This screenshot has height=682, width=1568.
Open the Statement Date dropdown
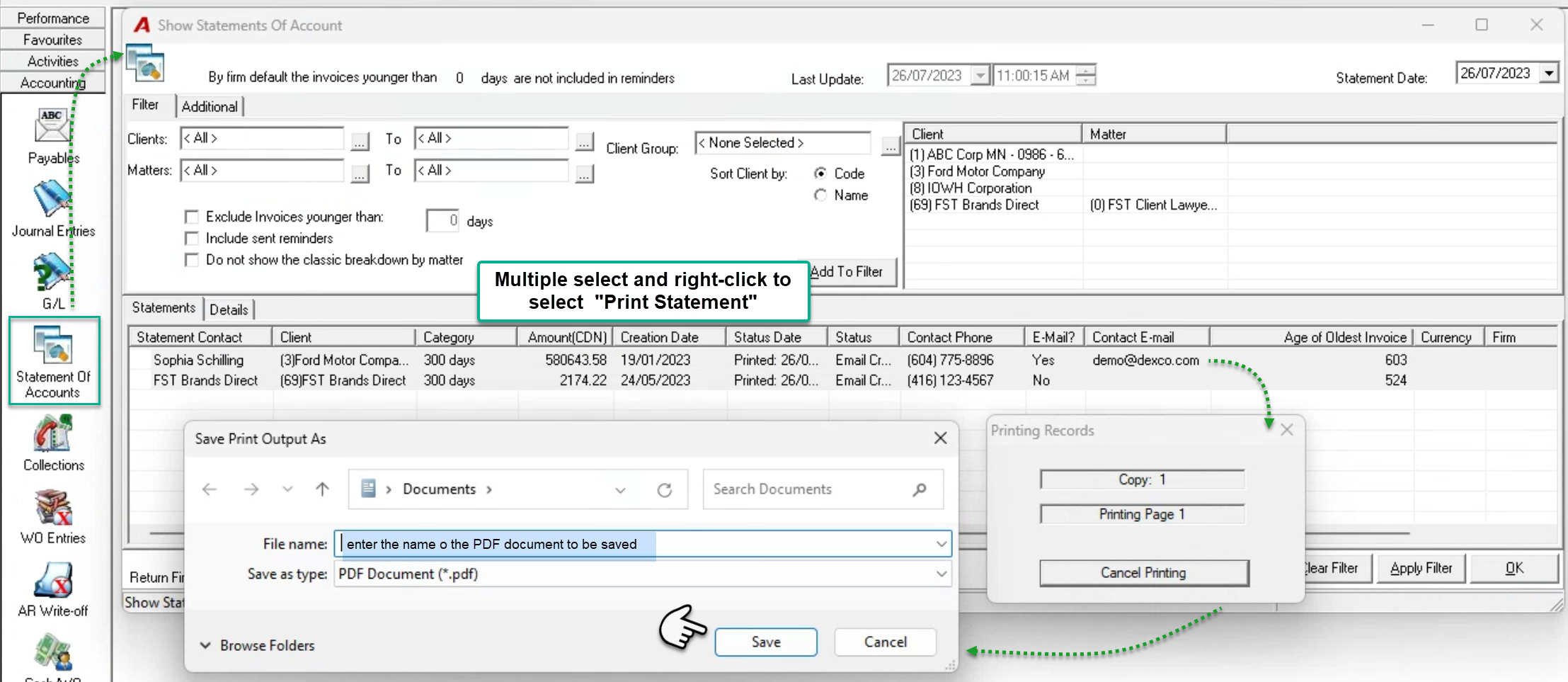(1550, 73)
